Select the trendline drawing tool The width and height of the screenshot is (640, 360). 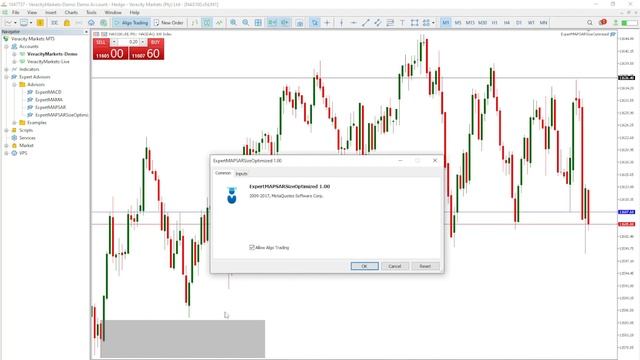point(366,23)
